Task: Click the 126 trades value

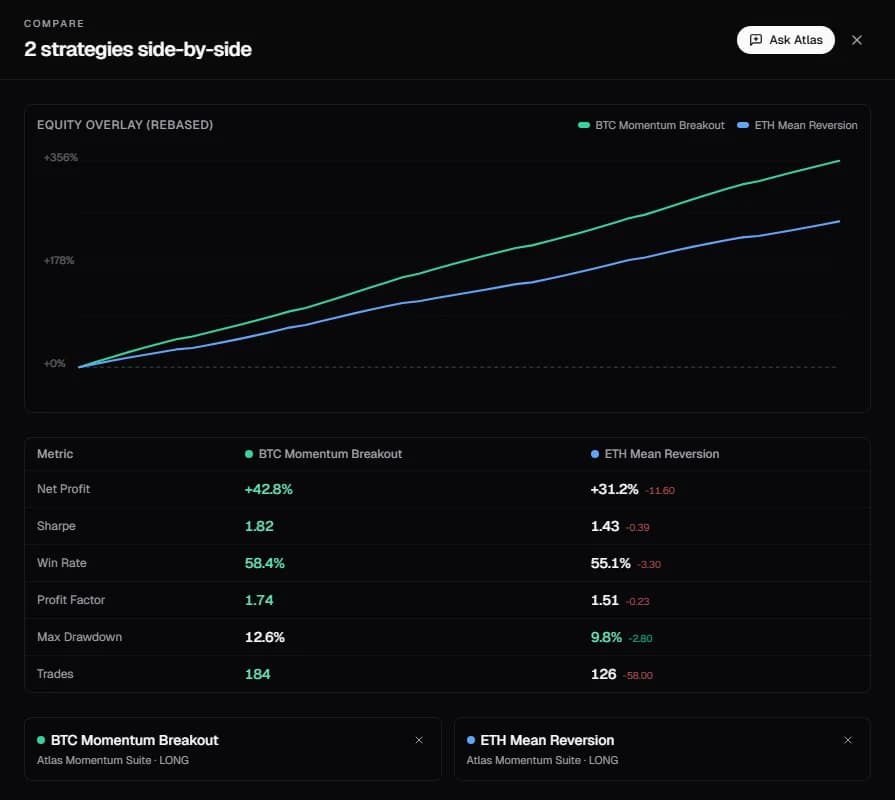Action: click(603, 674)
